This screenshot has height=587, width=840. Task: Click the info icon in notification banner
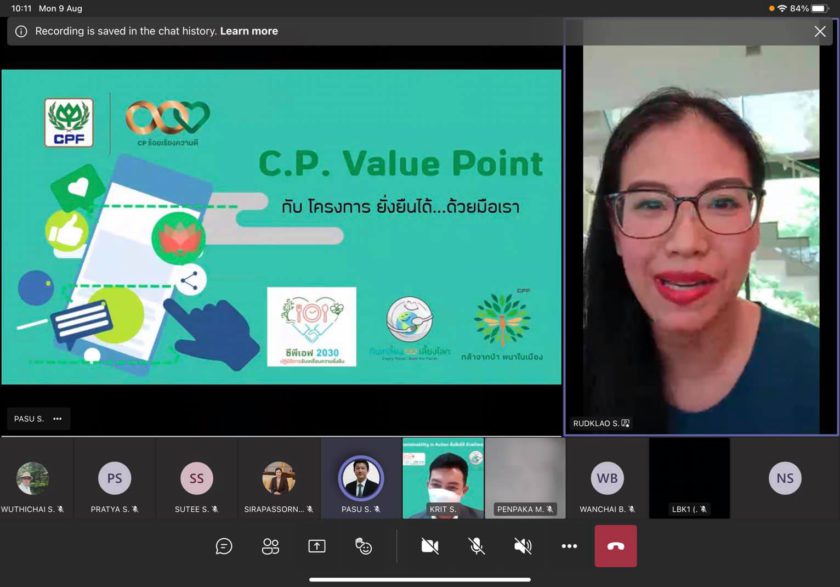(x=21, y=31)
